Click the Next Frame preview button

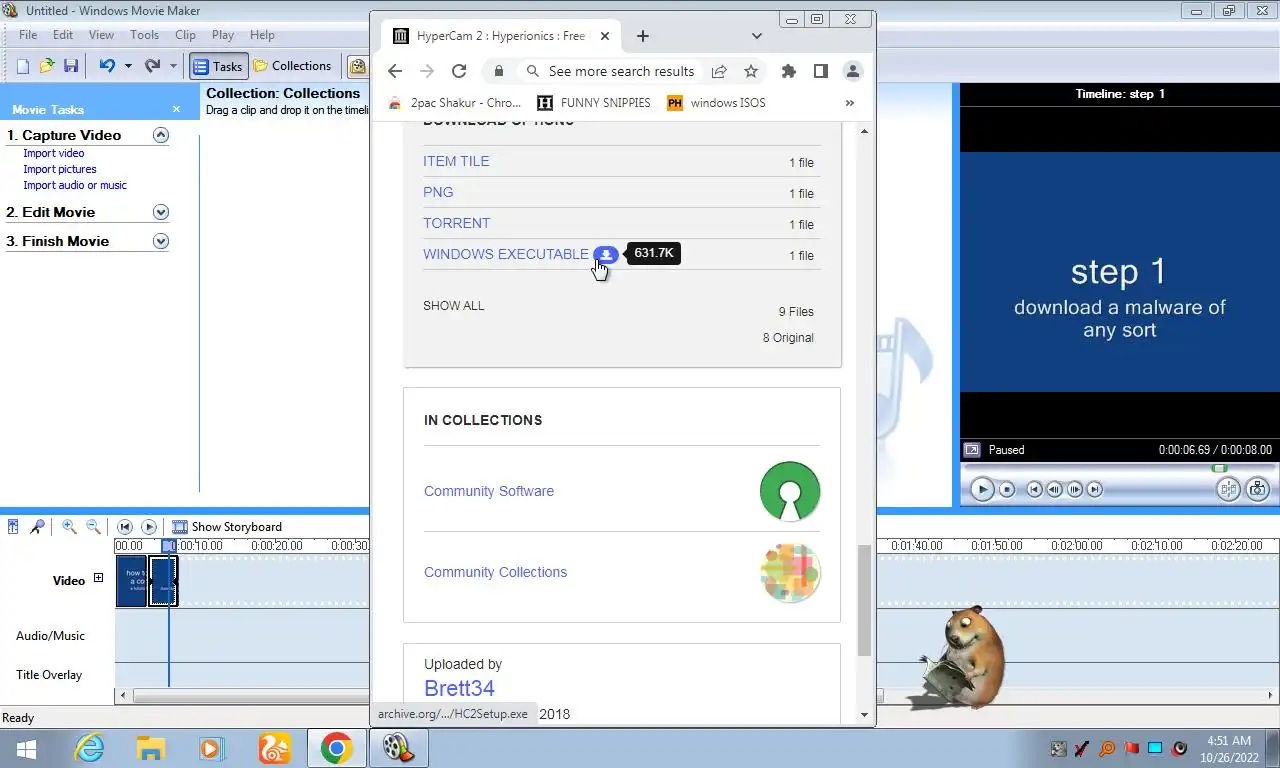tap(1075, 489)
